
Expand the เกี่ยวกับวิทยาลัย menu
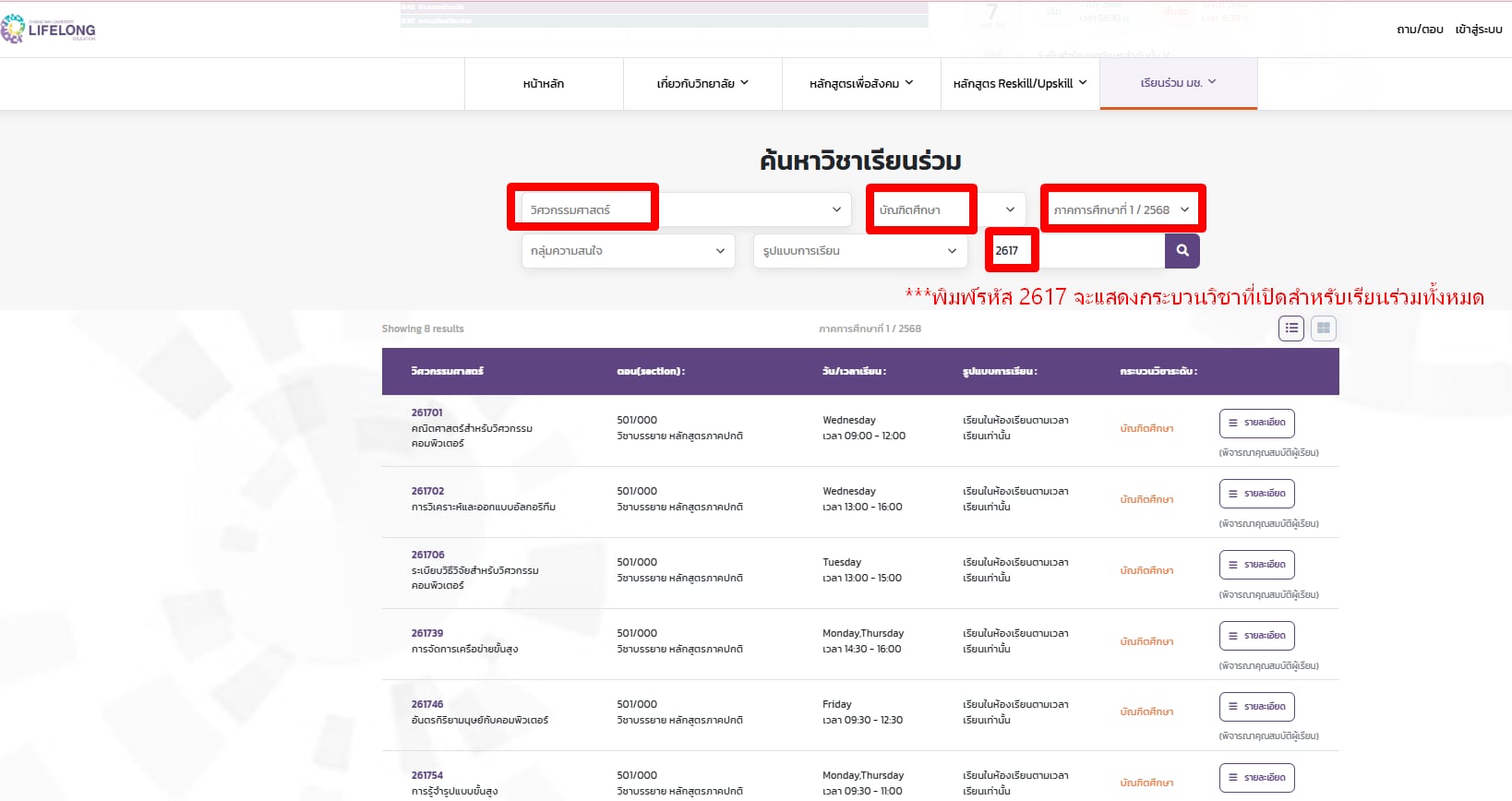pos(702,84)
